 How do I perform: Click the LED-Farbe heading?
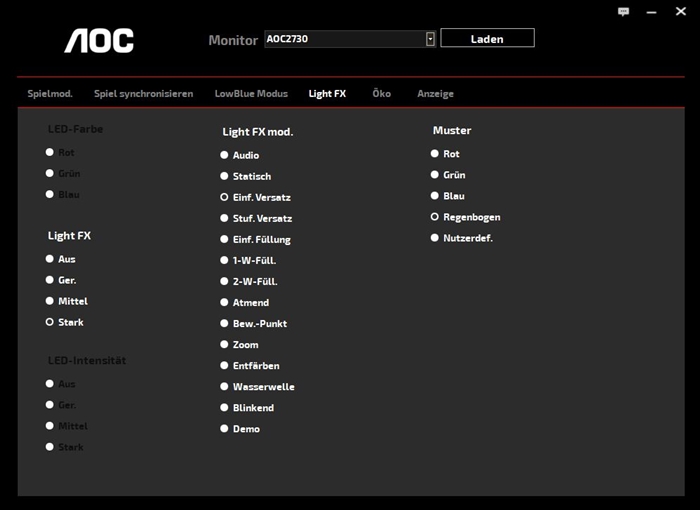pyautogui.click(x=75, y=129)
